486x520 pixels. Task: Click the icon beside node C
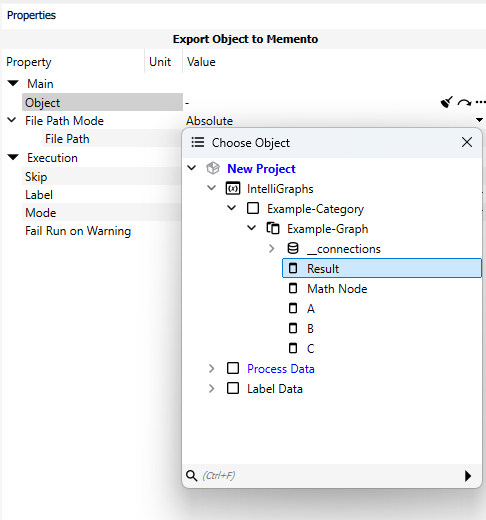(293, 348)
